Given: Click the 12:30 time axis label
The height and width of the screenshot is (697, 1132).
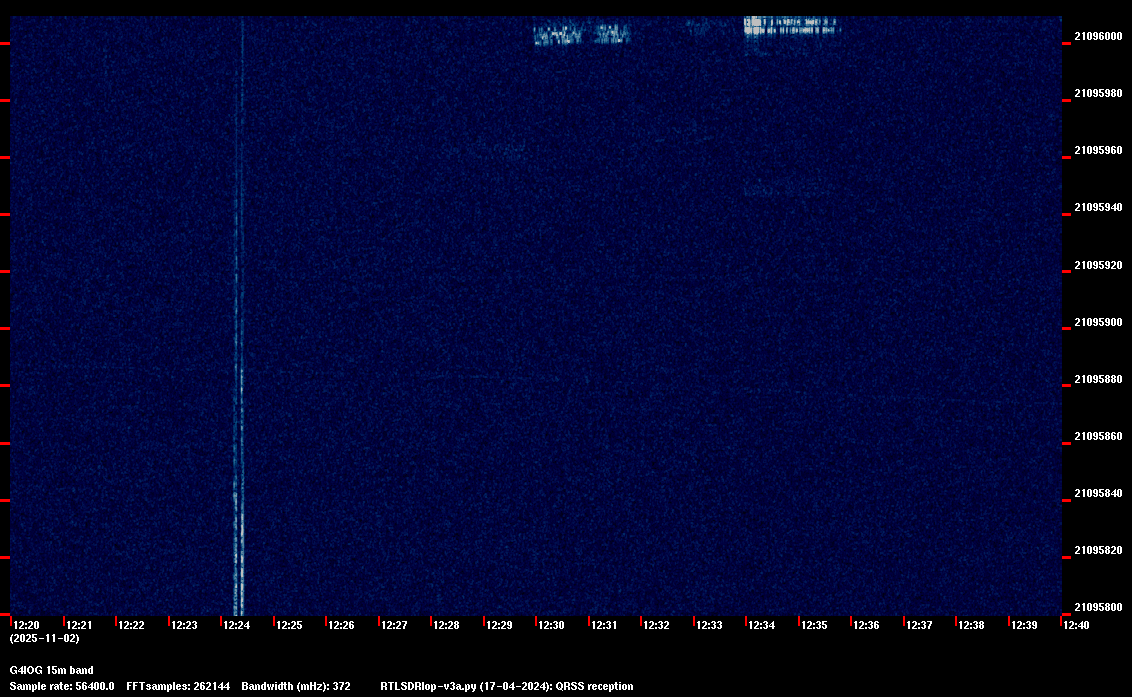Looking at the screenshot, I should tap(552, 625).
